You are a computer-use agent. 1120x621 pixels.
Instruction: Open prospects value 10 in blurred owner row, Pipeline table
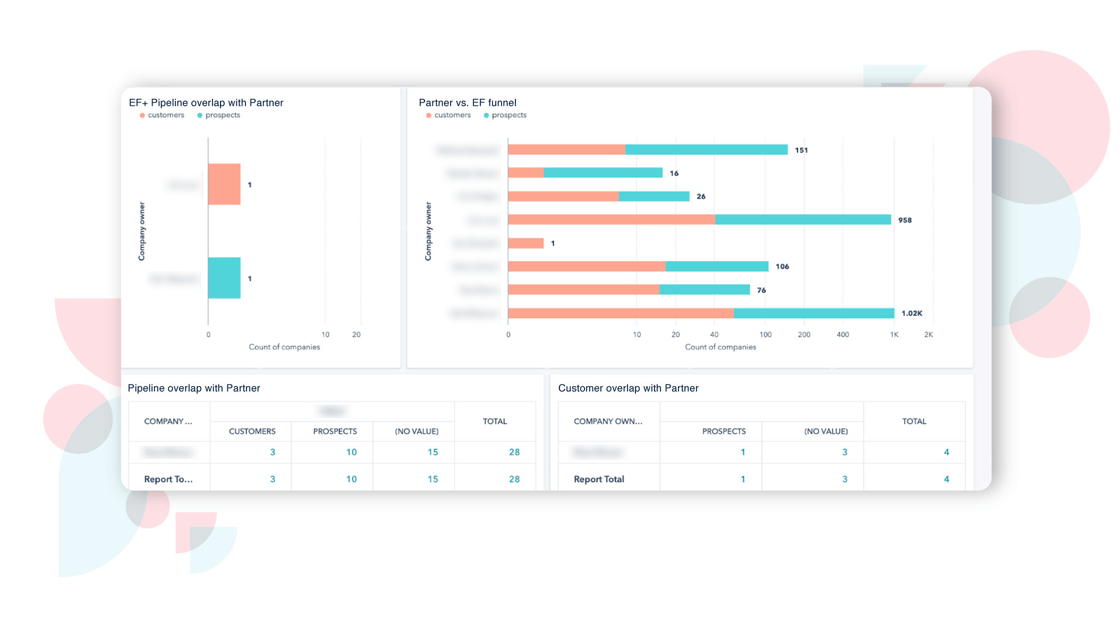pos(351,452)
